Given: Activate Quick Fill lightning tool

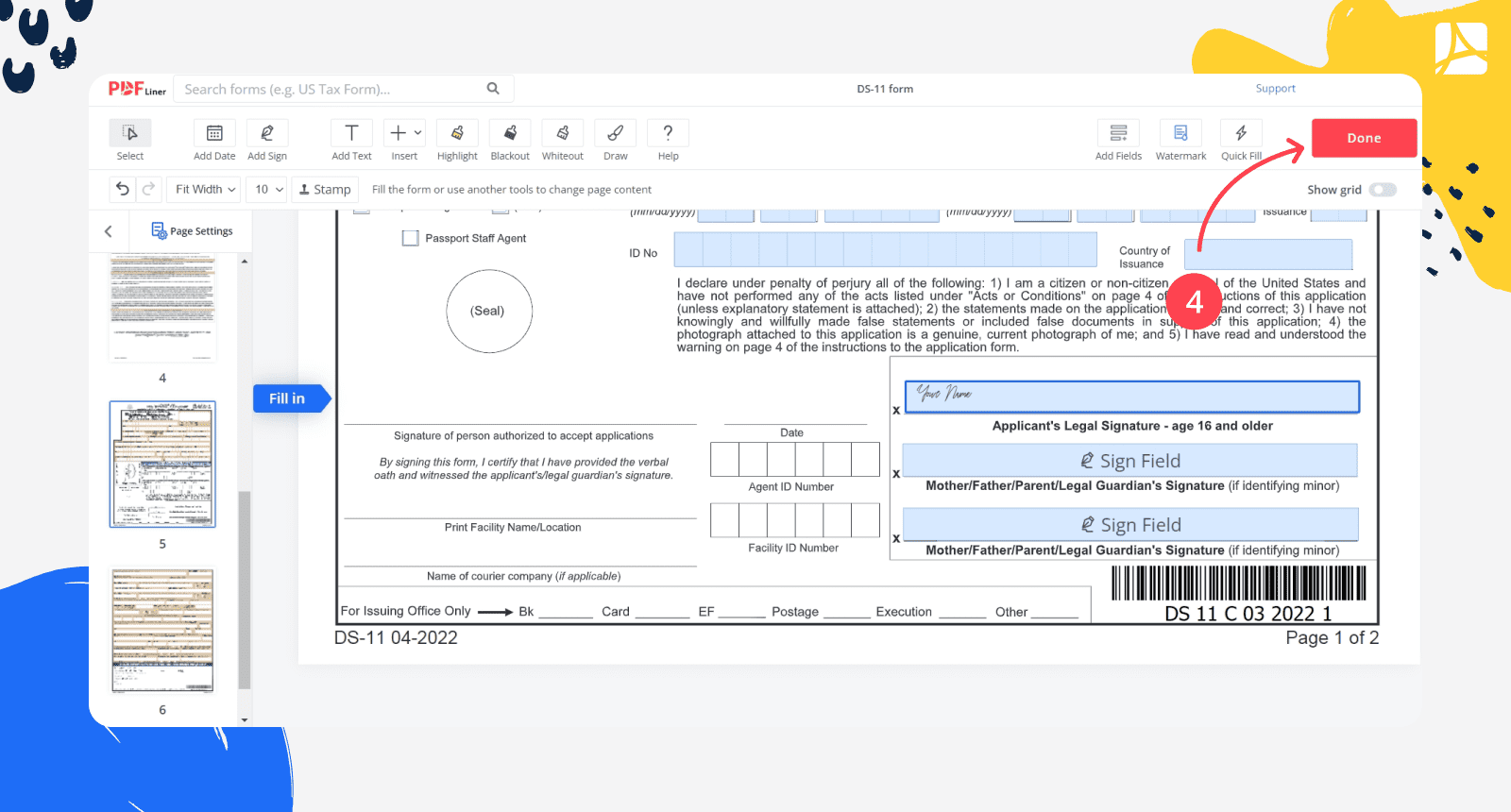Looking at the screenshot, I should click(1241, 133).
